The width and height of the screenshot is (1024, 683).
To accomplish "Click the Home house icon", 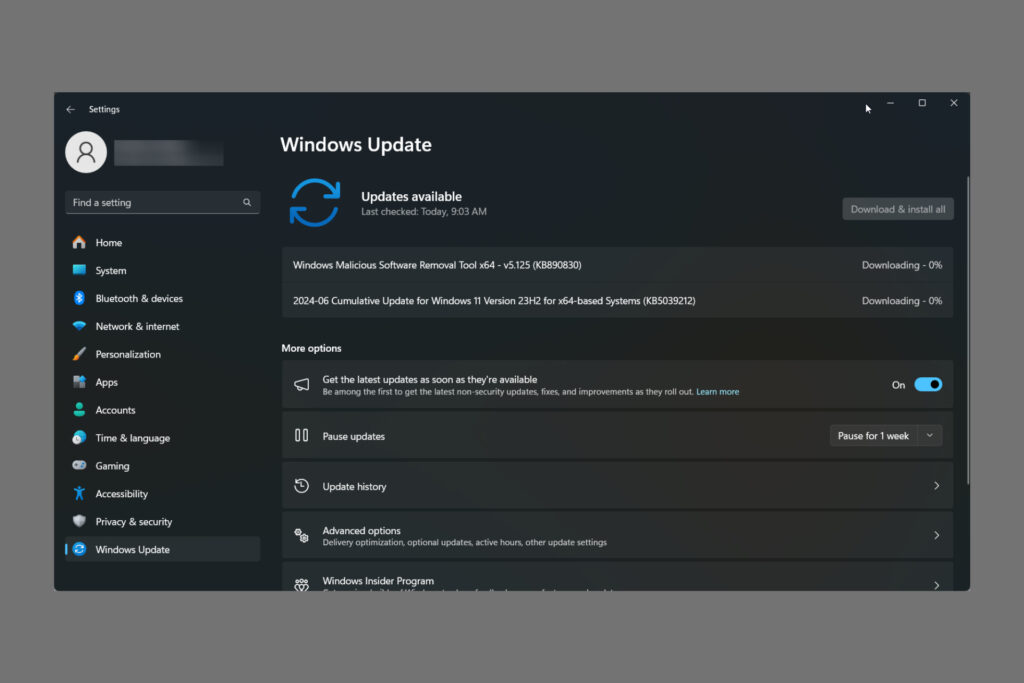I will point(79,242).
